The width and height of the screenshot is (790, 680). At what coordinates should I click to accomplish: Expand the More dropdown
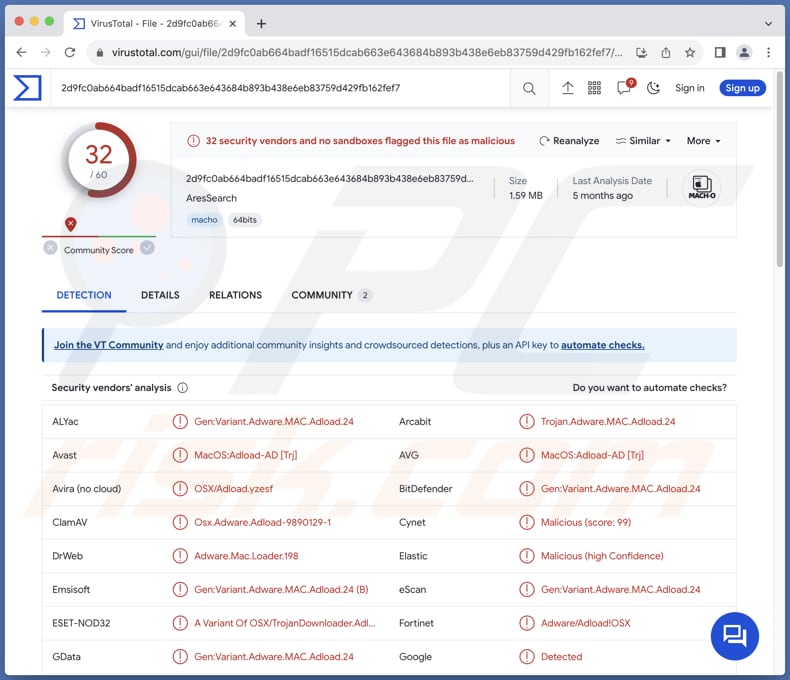[x=703, y=141]
